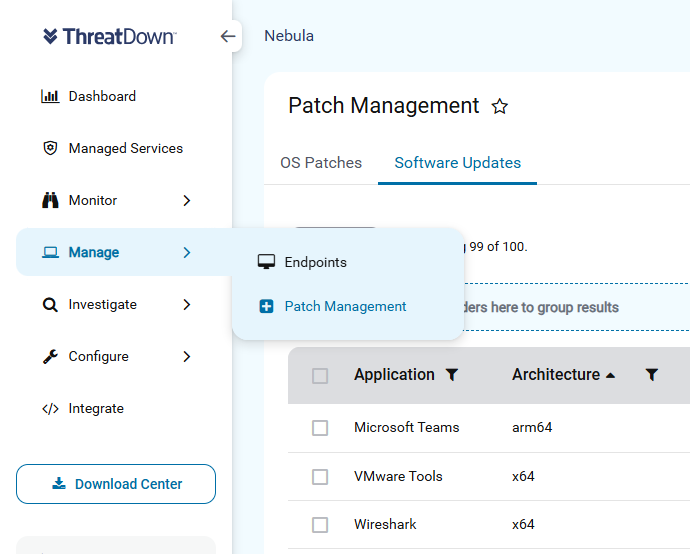The height and width of the screenshot is (554, 690).
Task: Click the Manage laptop icon
Action: click(50, 252)
